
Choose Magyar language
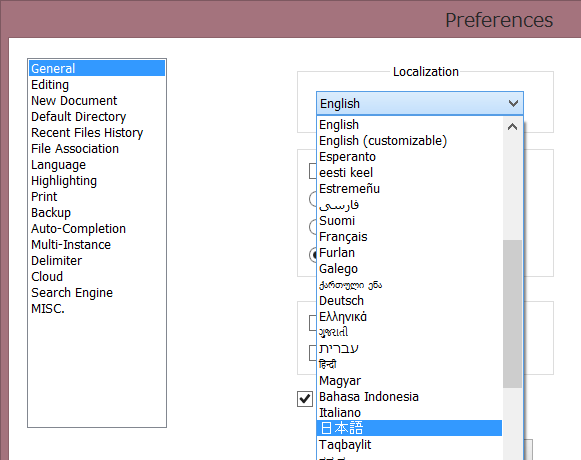(410, 381)
